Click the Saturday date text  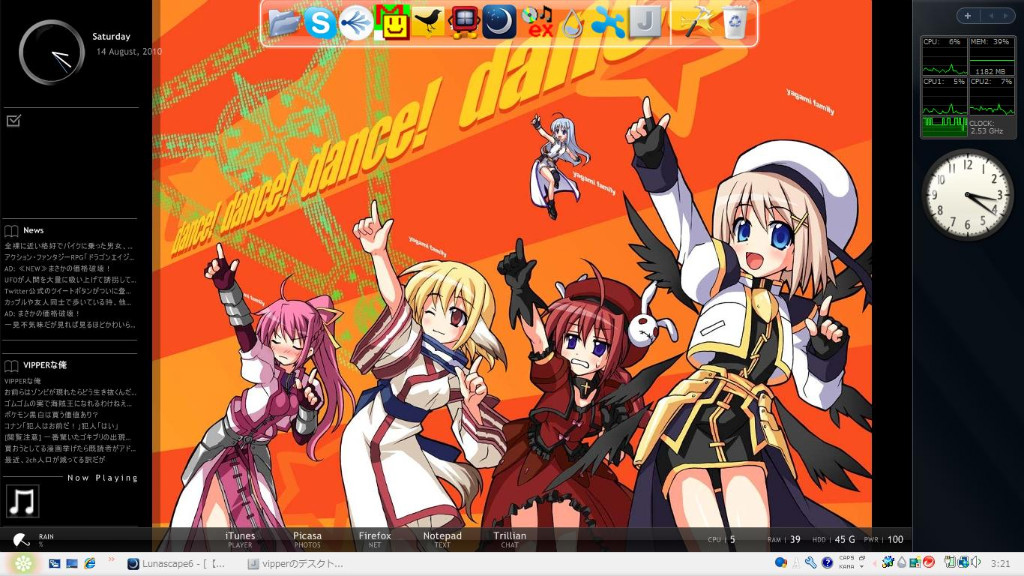coord(111,37)
